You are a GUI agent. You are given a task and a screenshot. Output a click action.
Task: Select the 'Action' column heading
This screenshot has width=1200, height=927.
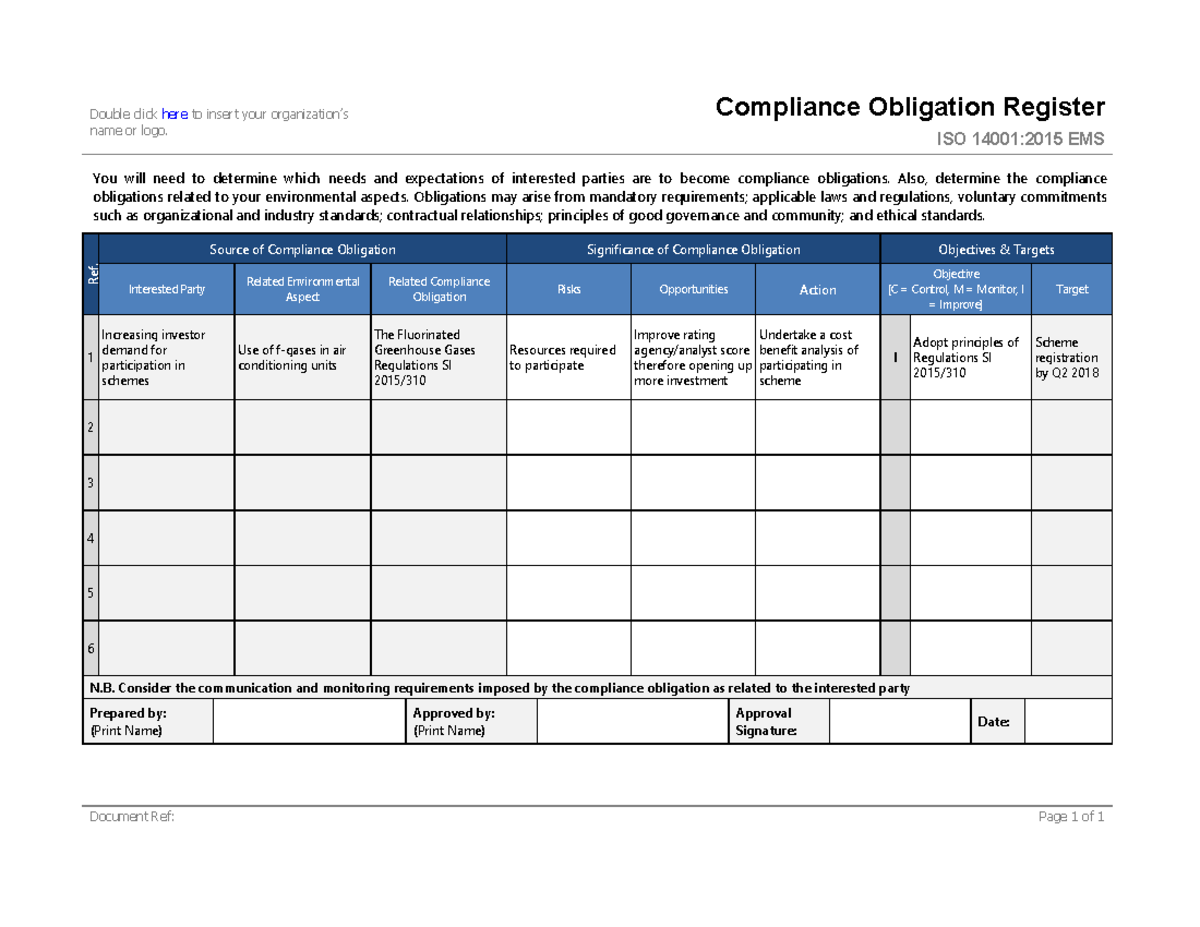817,289
